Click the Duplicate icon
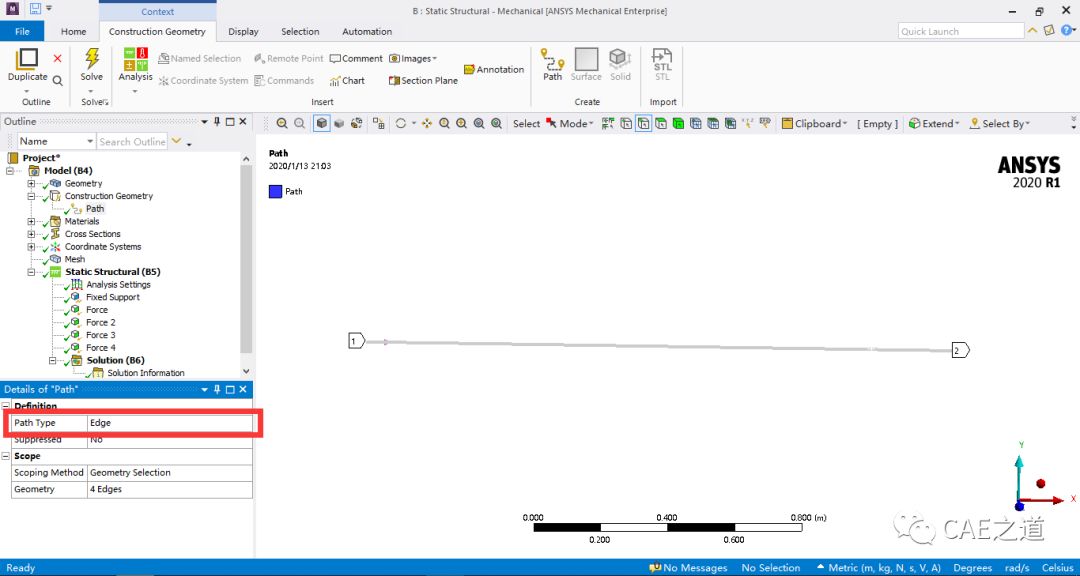This screenshot has height=576, width=1080. pos(27,59)
